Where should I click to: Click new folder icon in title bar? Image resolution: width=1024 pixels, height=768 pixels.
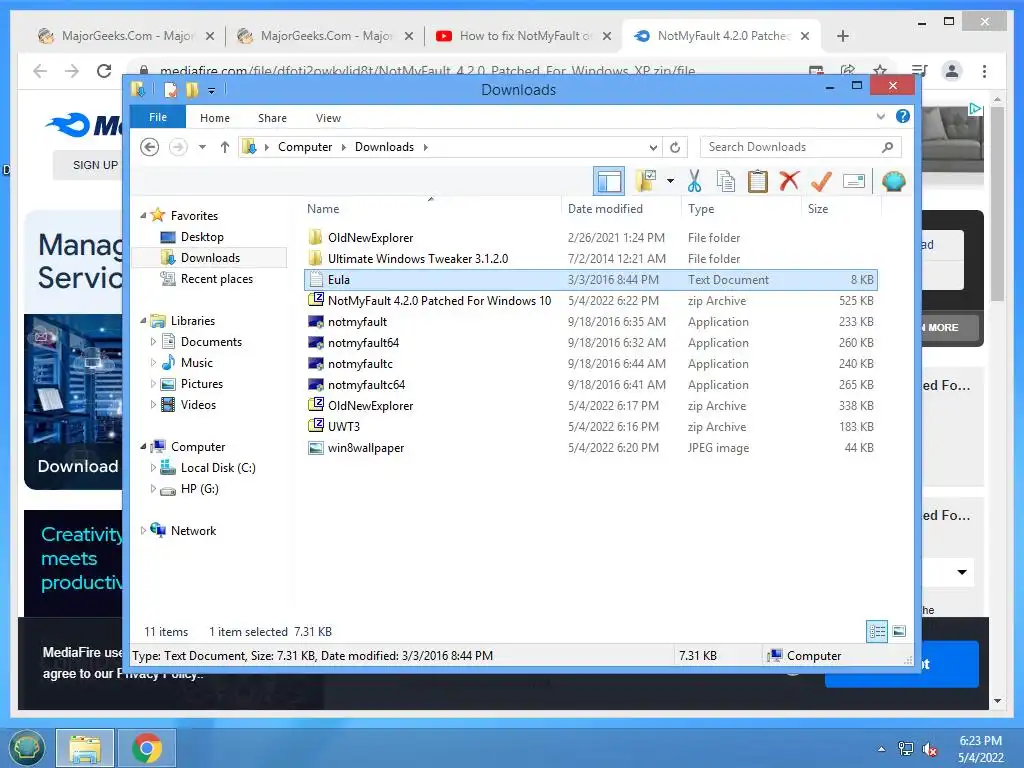tap(192, 89)
